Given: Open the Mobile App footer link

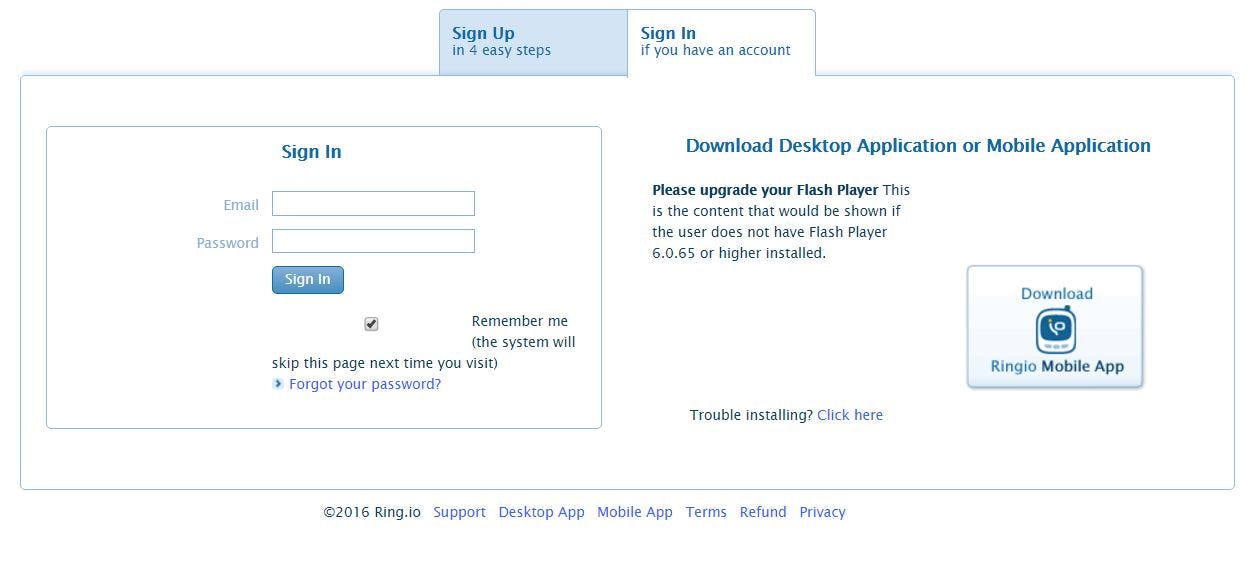Looking at the screenshot, I should click(x=635, y=512).
